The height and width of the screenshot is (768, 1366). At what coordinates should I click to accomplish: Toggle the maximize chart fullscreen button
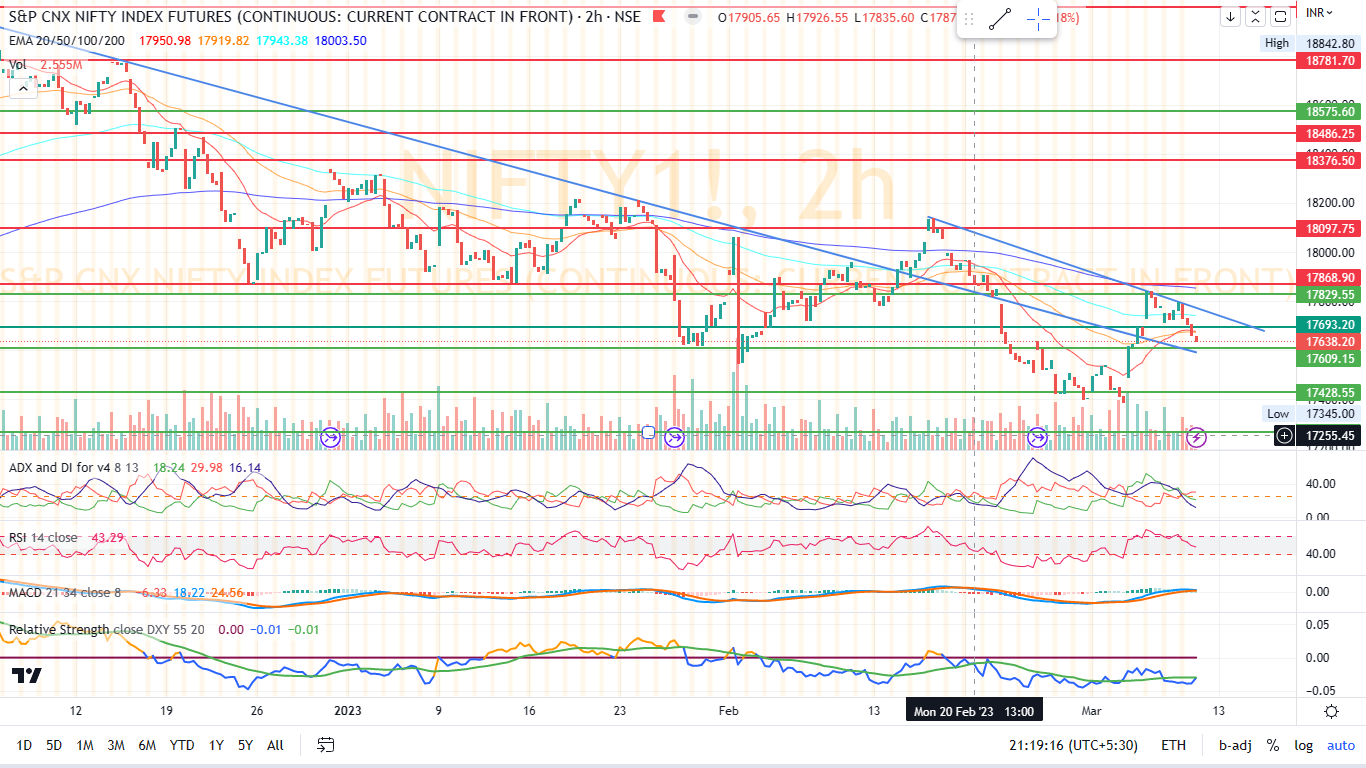click(1281, 16)
